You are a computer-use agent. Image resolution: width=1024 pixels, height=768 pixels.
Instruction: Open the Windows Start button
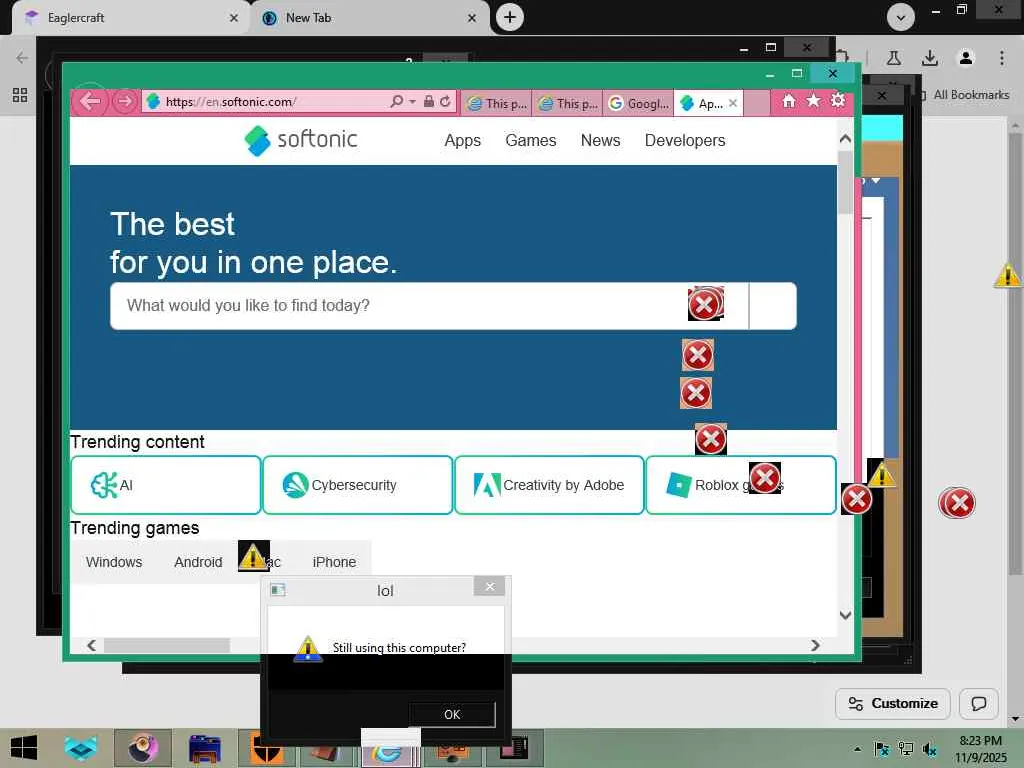pyautogui.click(x=24, y=748)
